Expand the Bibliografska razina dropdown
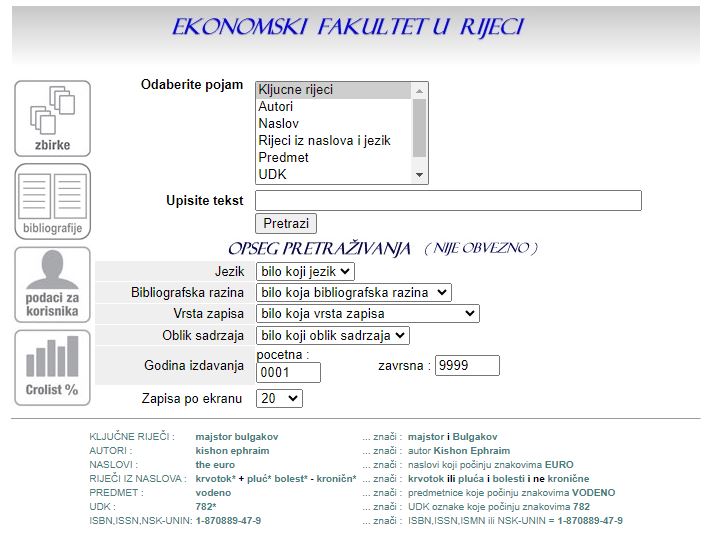Image resolution: width=710 pixels, height=541 pixels. tap(353, 293)
